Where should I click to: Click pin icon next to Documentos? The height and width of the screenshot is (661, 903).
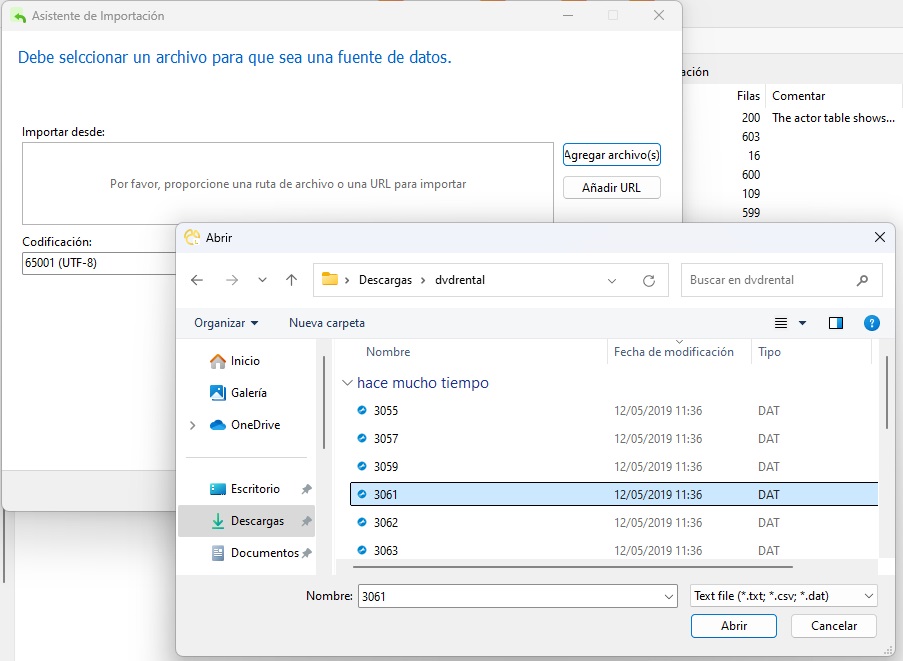tap(306, 553)
